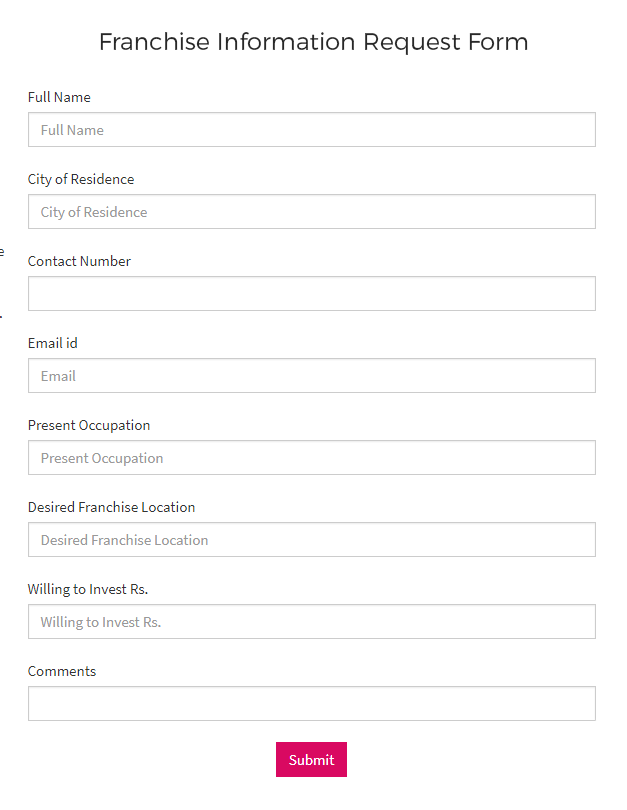Focus the Willing to Invest Rs. field
Screen dimensions: 627x810
[311, 621]
